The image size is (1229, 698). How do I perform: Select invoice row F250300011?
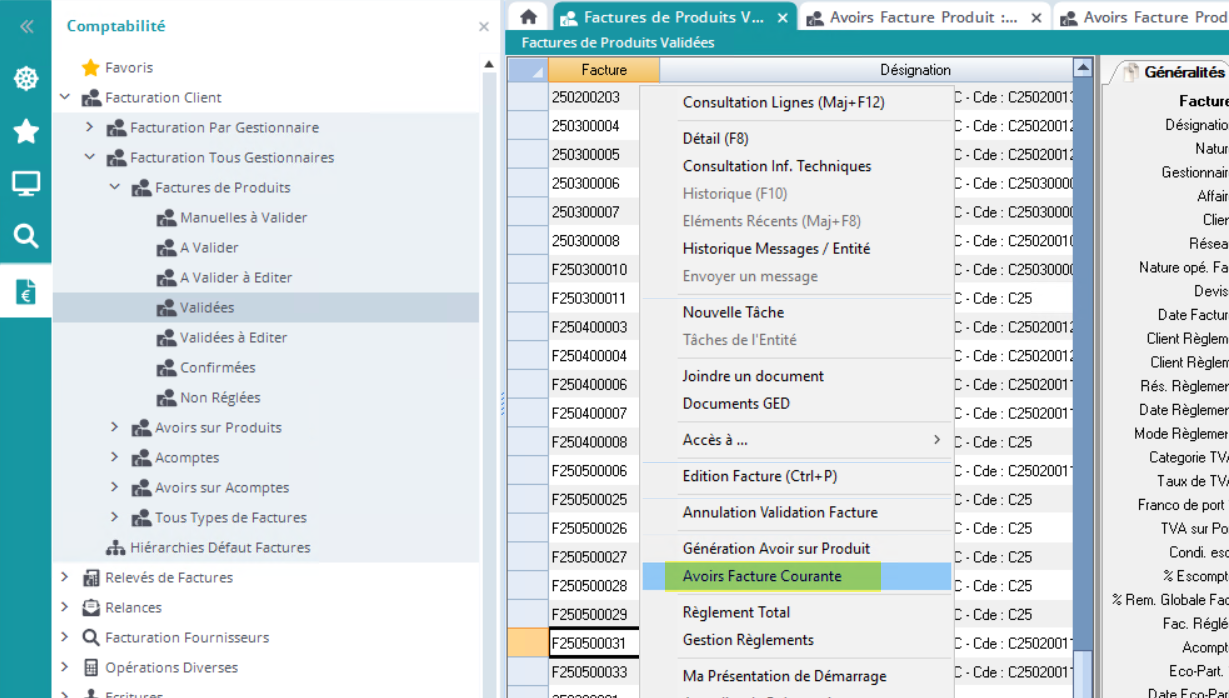coord(589,298)
